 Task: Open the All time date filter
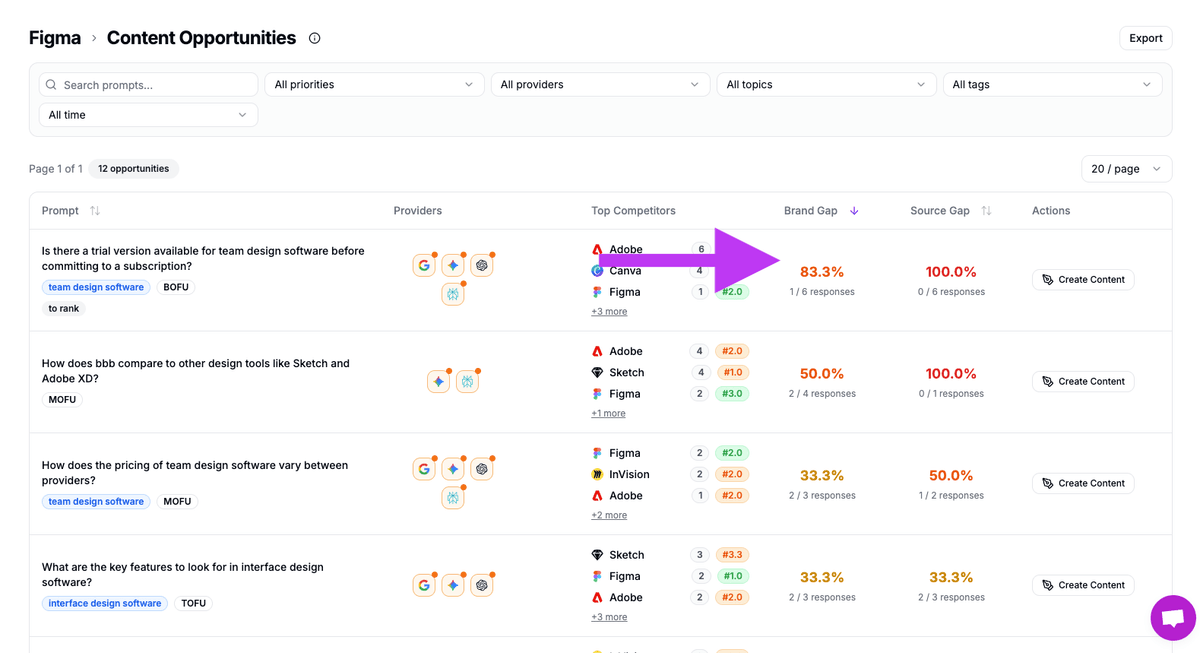(x=148, y=115)
